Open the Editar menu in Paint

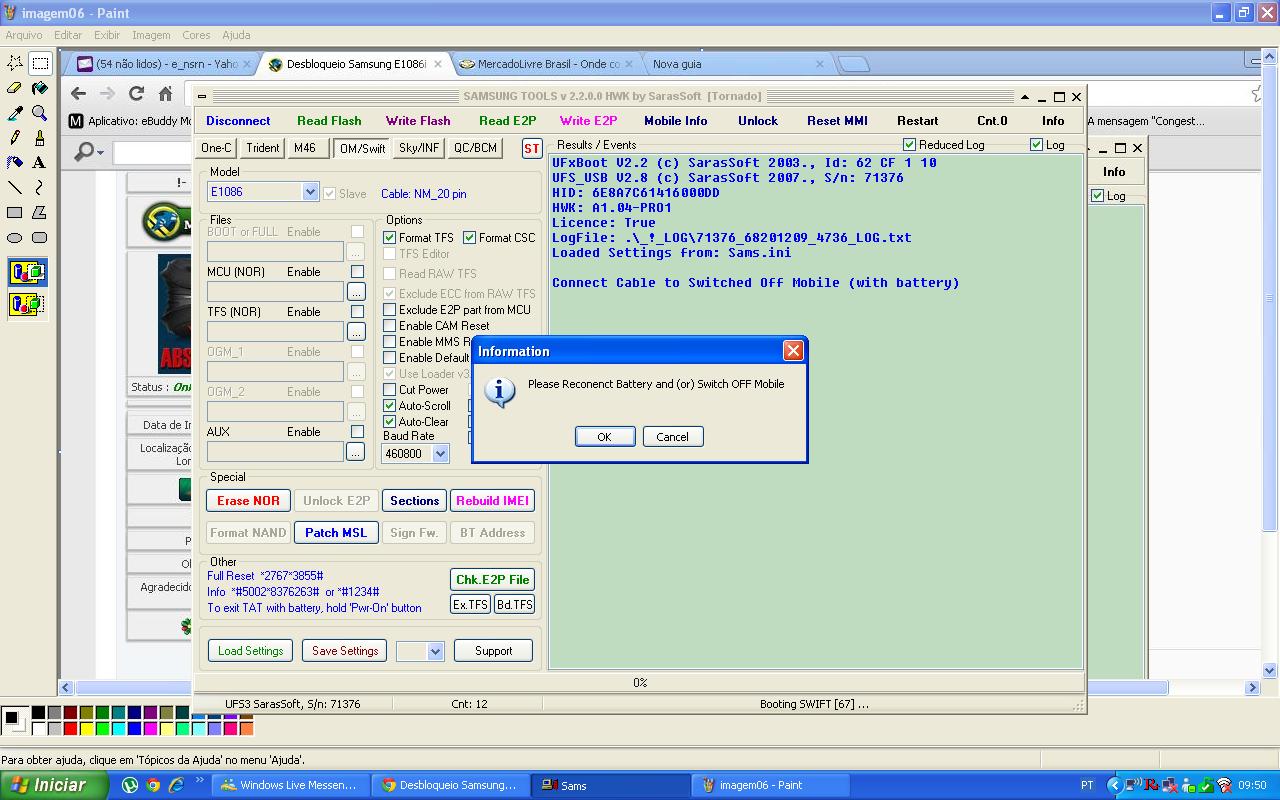click(68, 35)
